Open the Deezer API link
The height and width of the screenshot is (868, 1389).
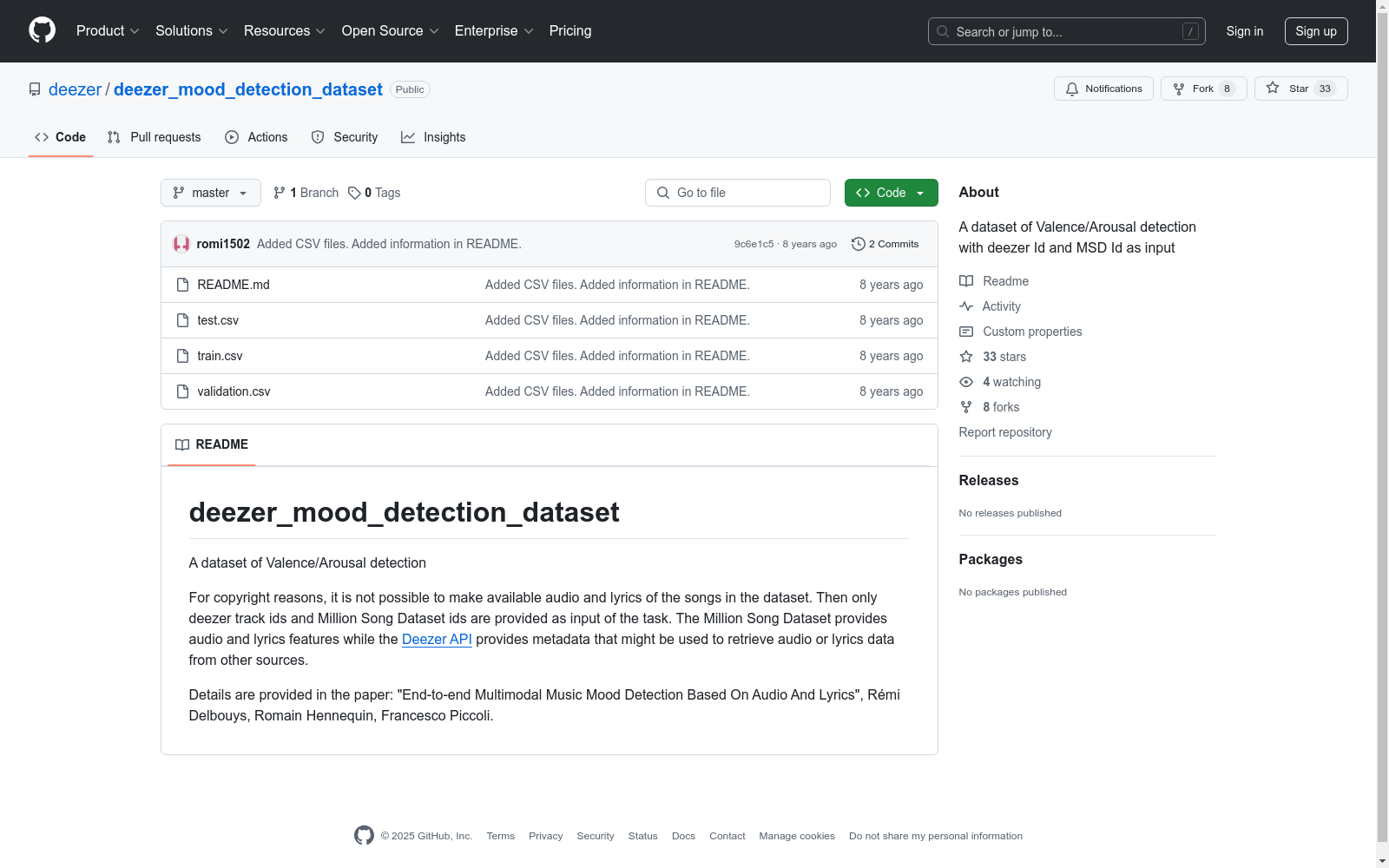coord(437,639)
